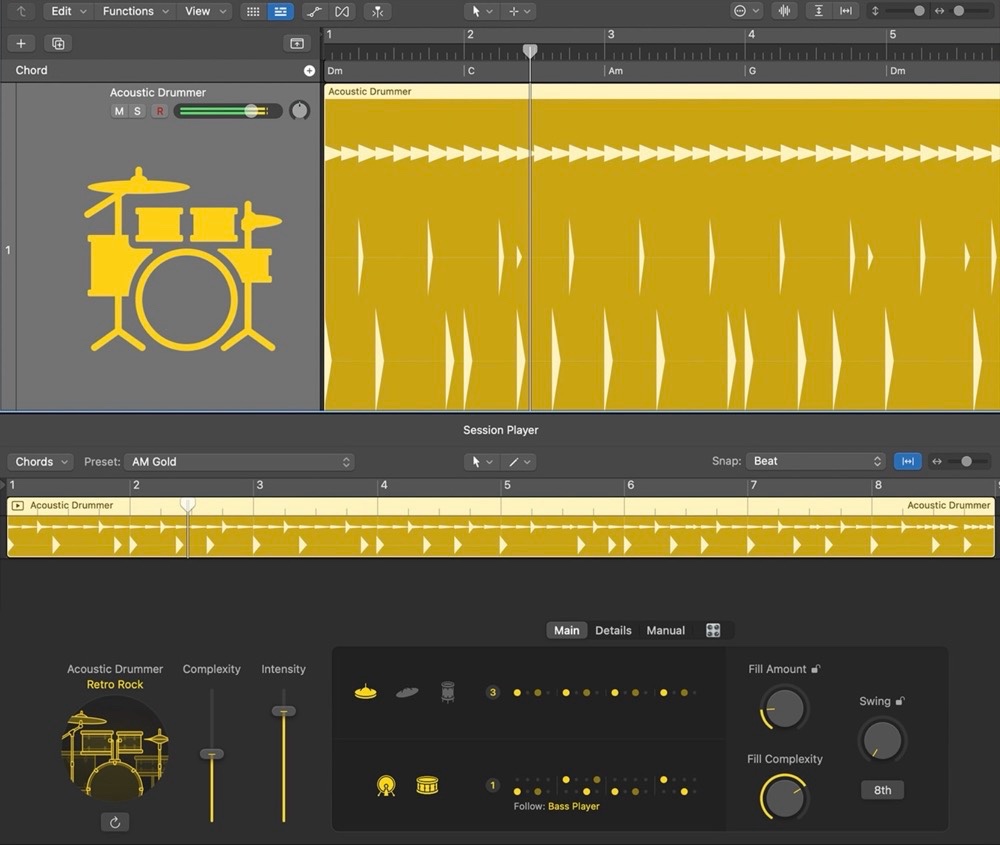Add a new track with plus button
Image resolution: width=1000 pixels, height=845 pixels.
[21, 43]
